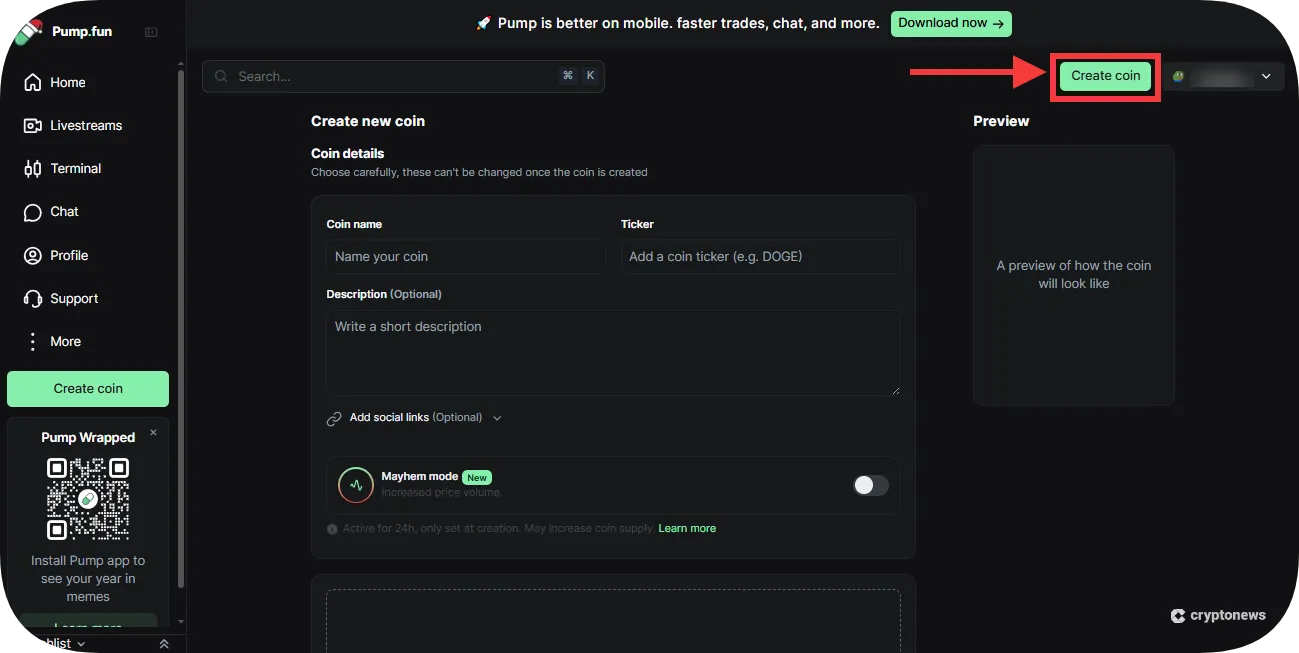Screen dimensions: 1299x653
Task: Go to Home via its house icon
Action: point(33,82)
